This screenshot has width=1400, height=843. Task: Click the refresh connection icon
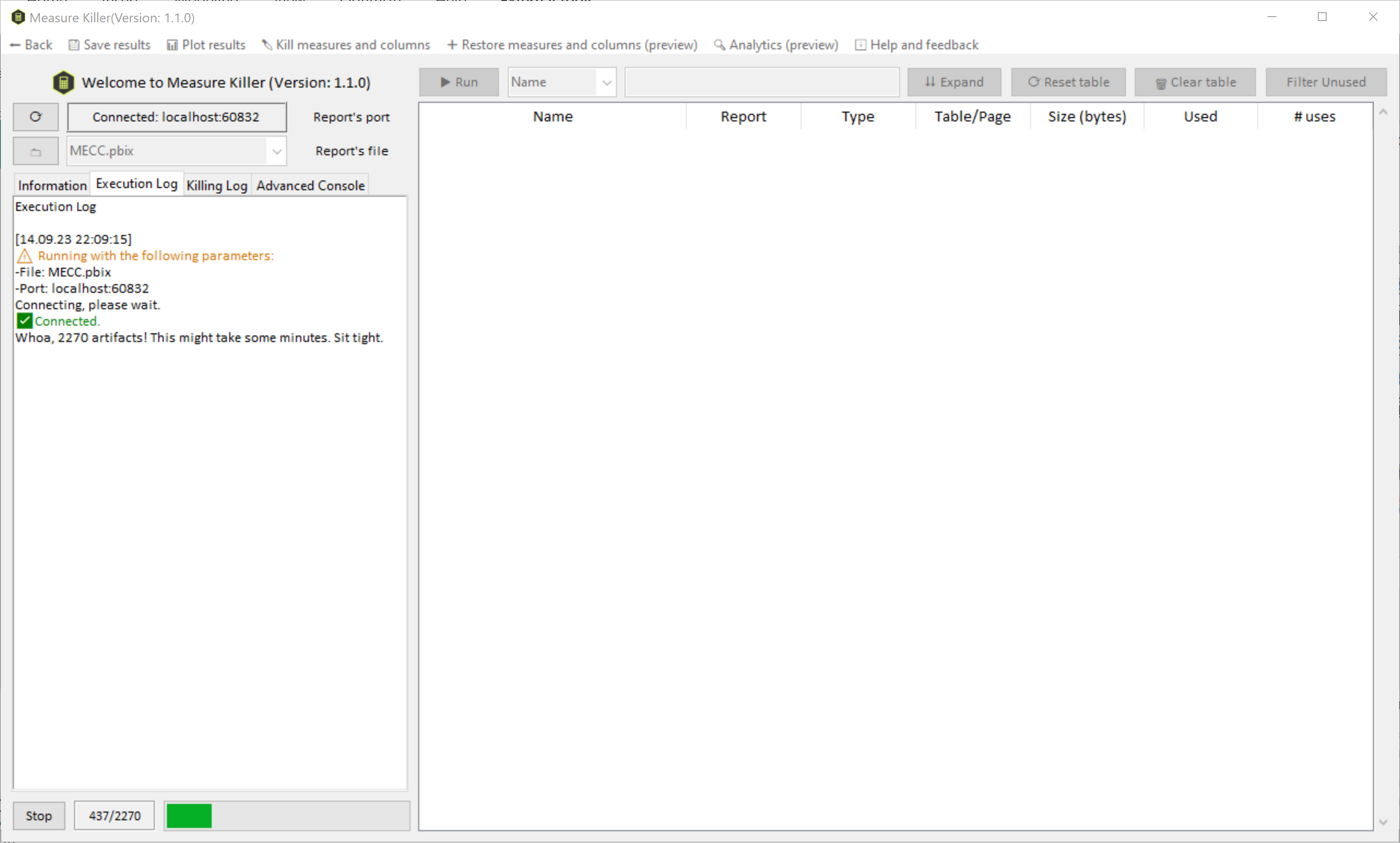(35, 117)
